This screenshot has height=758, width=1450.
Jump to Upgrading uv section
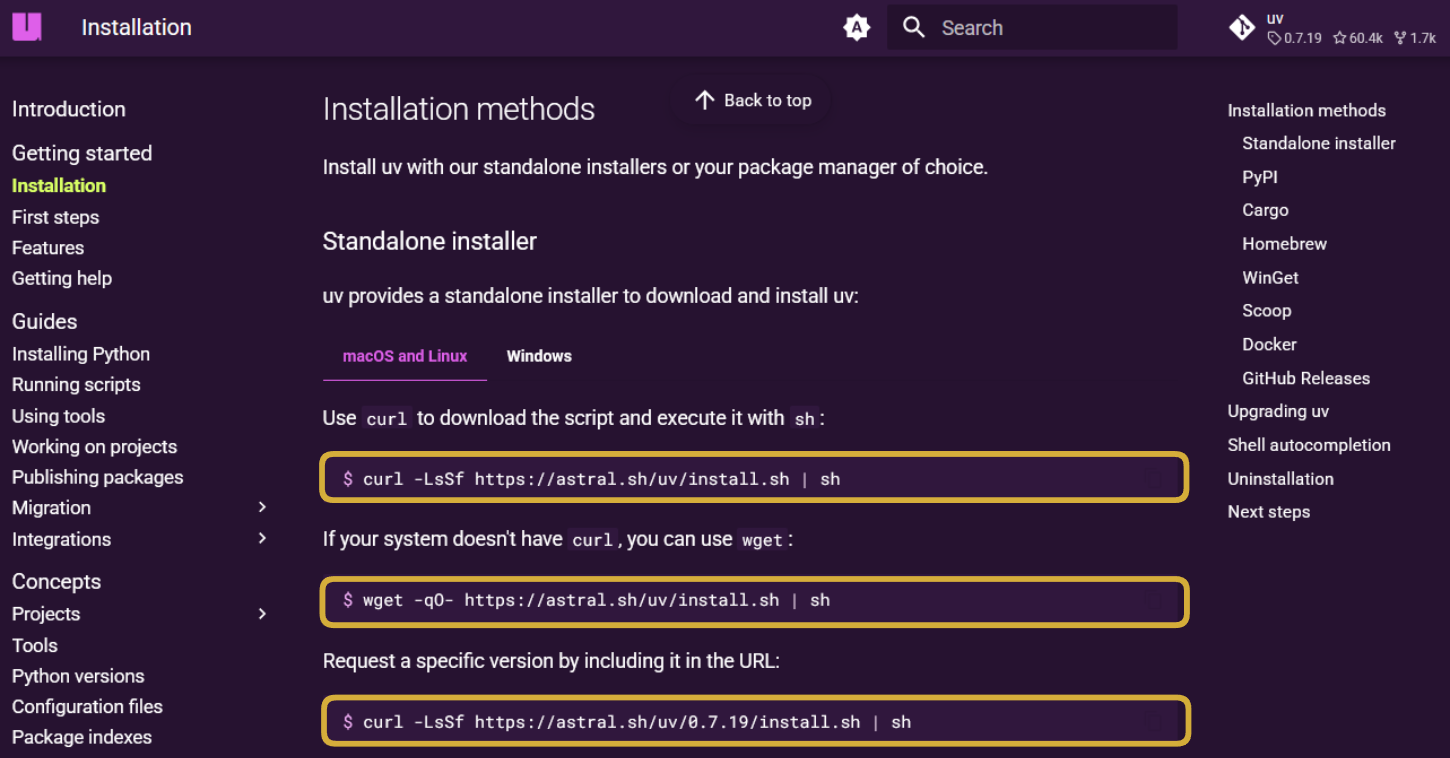tap(1278, 411)
